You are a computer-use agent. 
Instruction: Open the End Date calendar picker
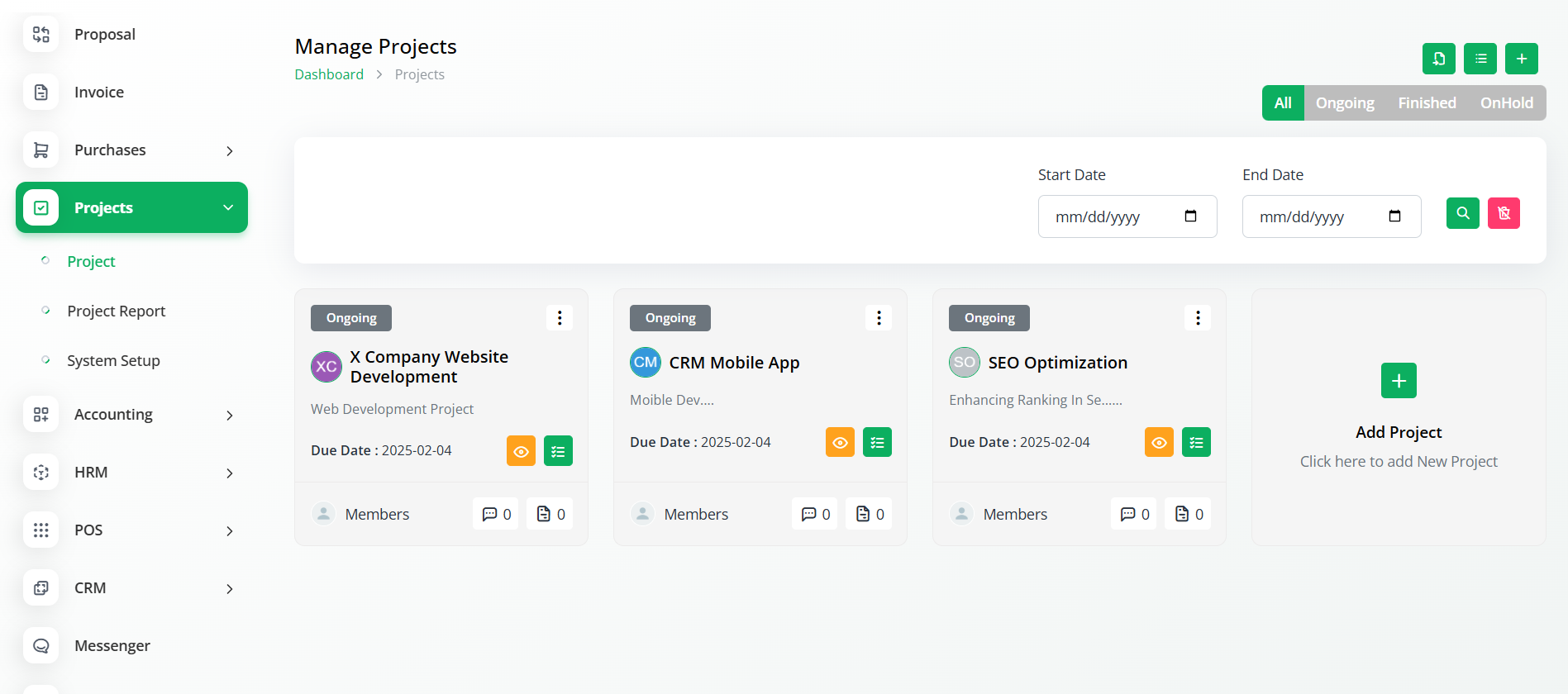point(1394,216)
